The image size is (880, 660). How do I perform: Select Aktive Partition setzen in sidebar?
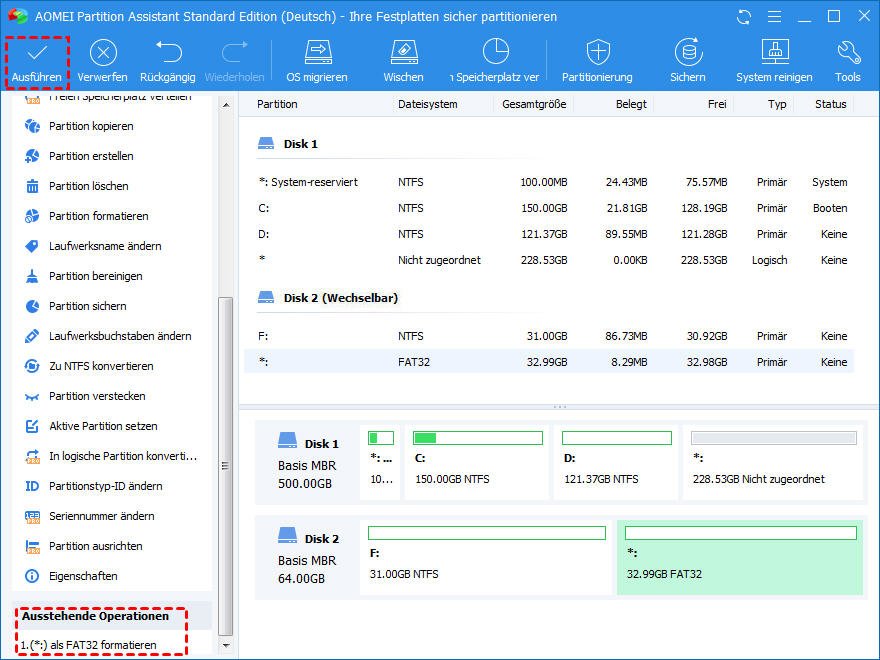91,426
